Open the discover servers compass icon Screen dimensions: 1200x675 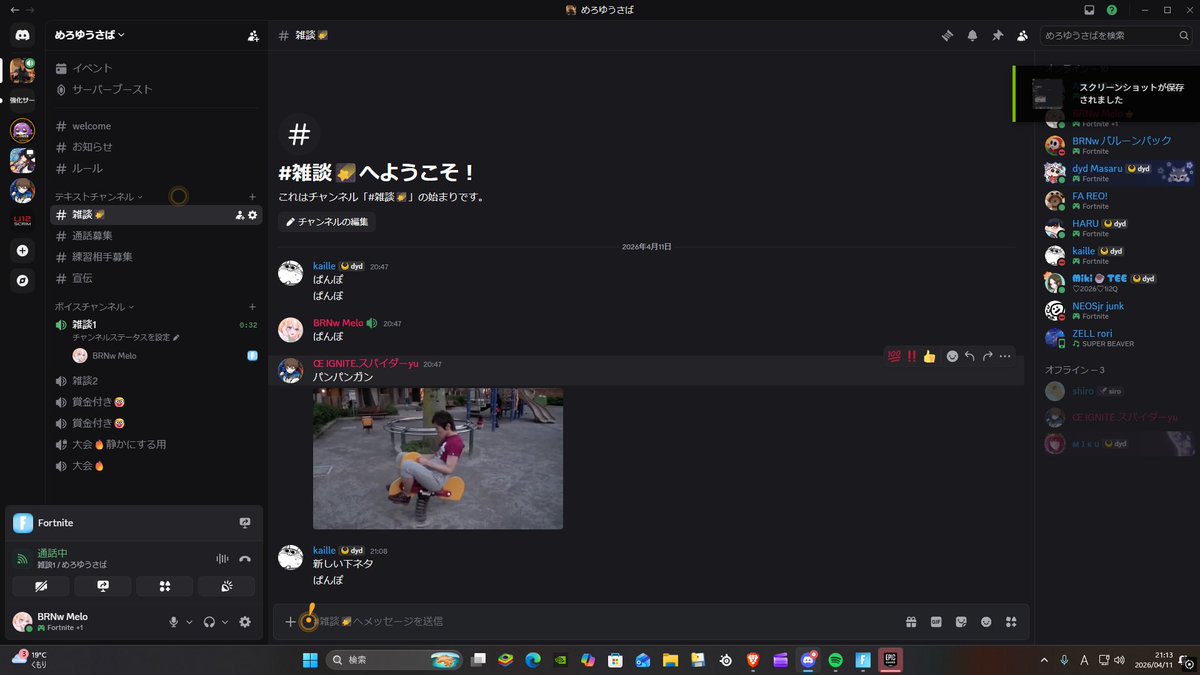[22, 281]
